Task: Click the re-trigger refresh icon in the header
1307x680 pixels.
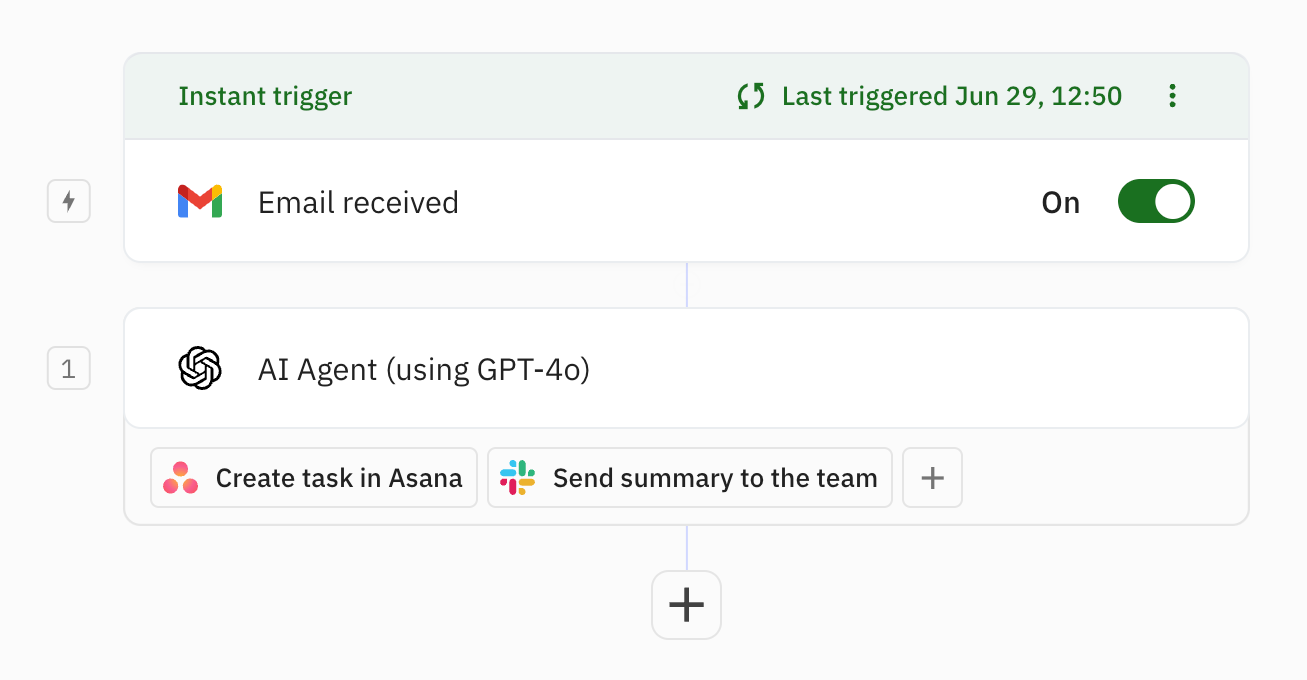Action: tap(750, 96)
